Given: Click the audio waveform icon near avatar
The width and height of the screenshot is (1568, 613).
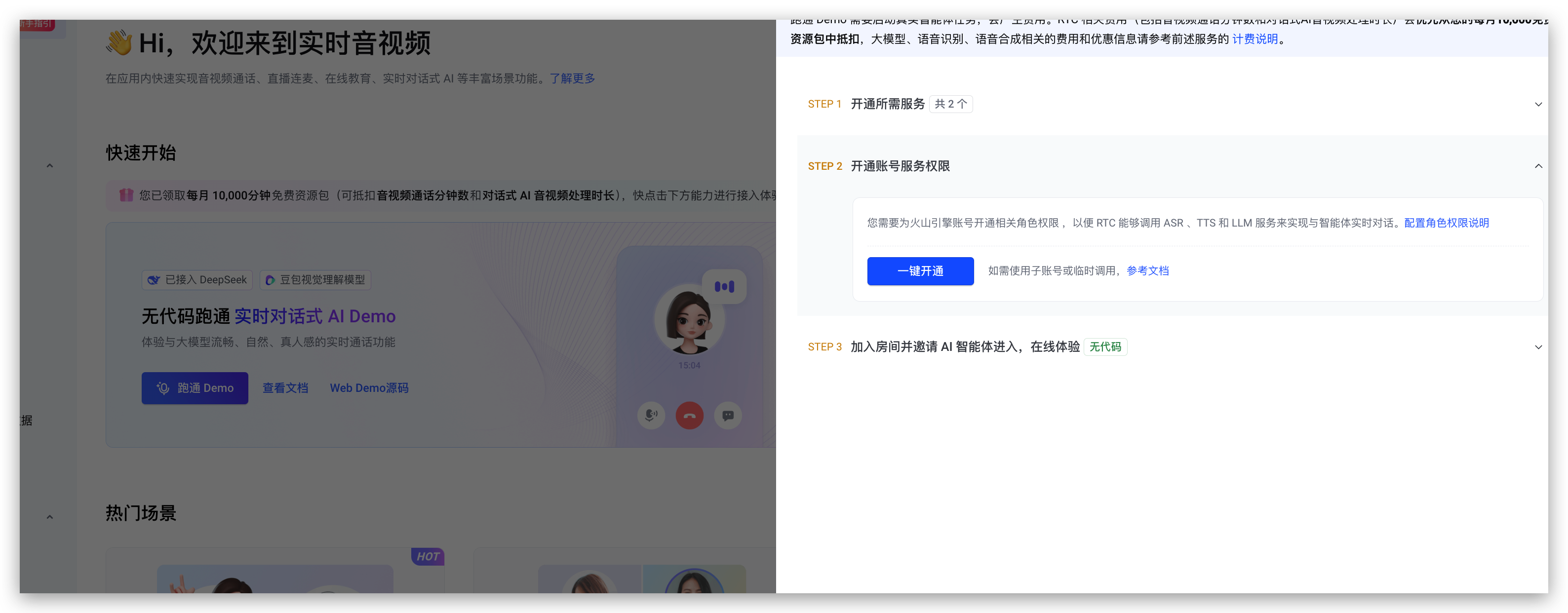Looking at the screenshot, I should tap(724, 286).
